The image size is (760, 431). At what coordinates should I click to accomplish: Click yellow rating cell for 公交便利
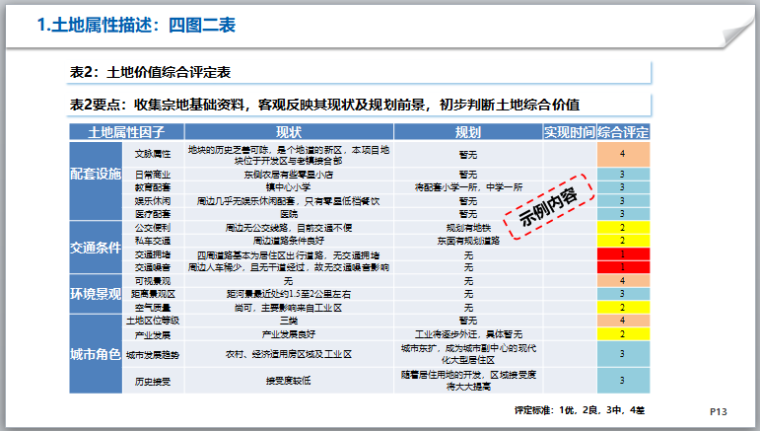click(x=622, y=228)
